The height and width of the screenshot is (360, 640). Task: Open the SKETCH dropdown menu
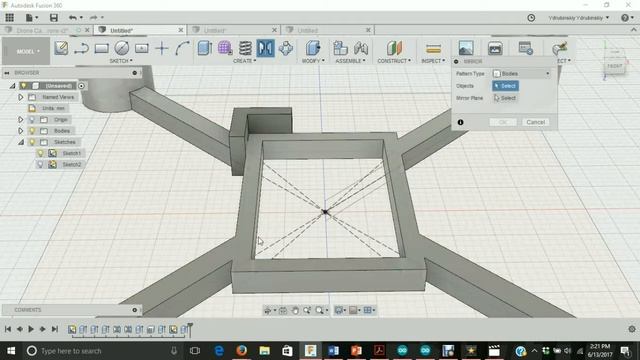tap(121, 61)
